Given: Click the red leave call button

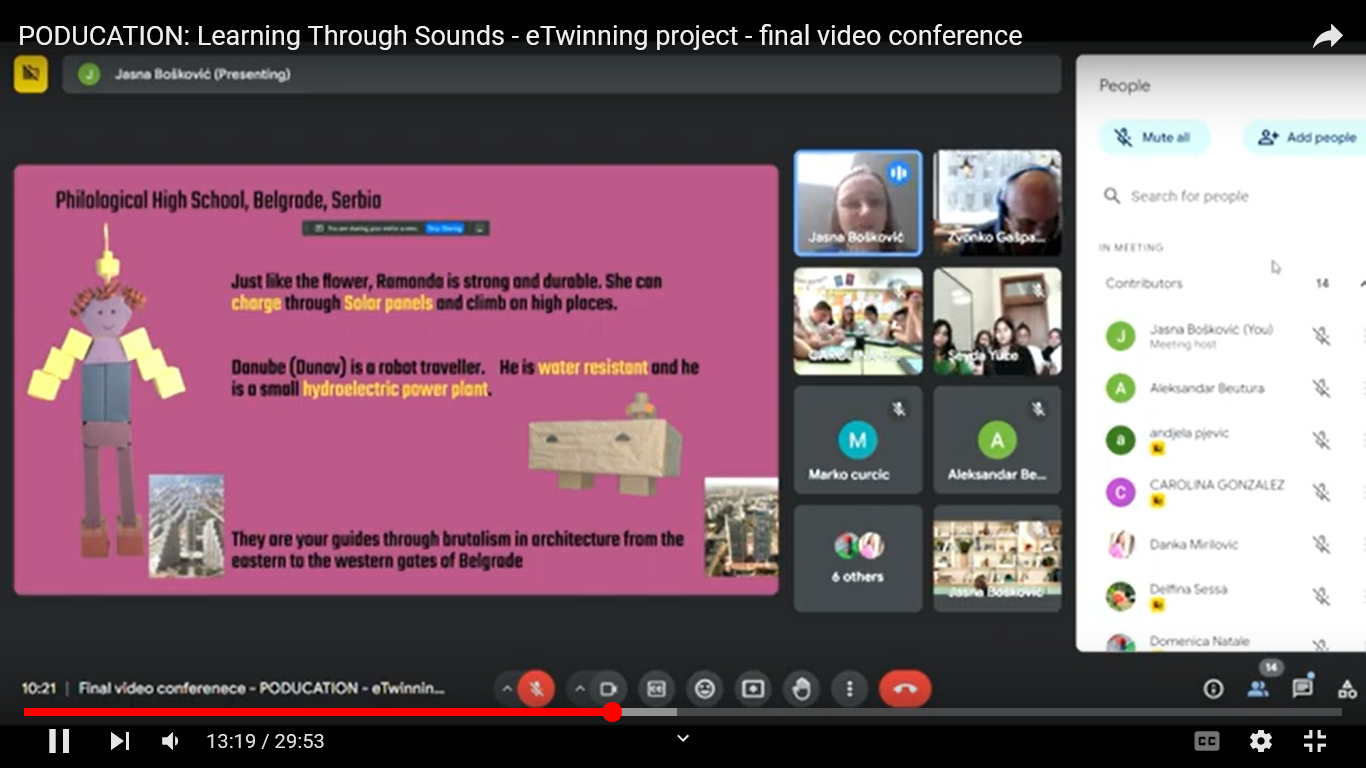Looking at the screenshot, I should 904,689.
